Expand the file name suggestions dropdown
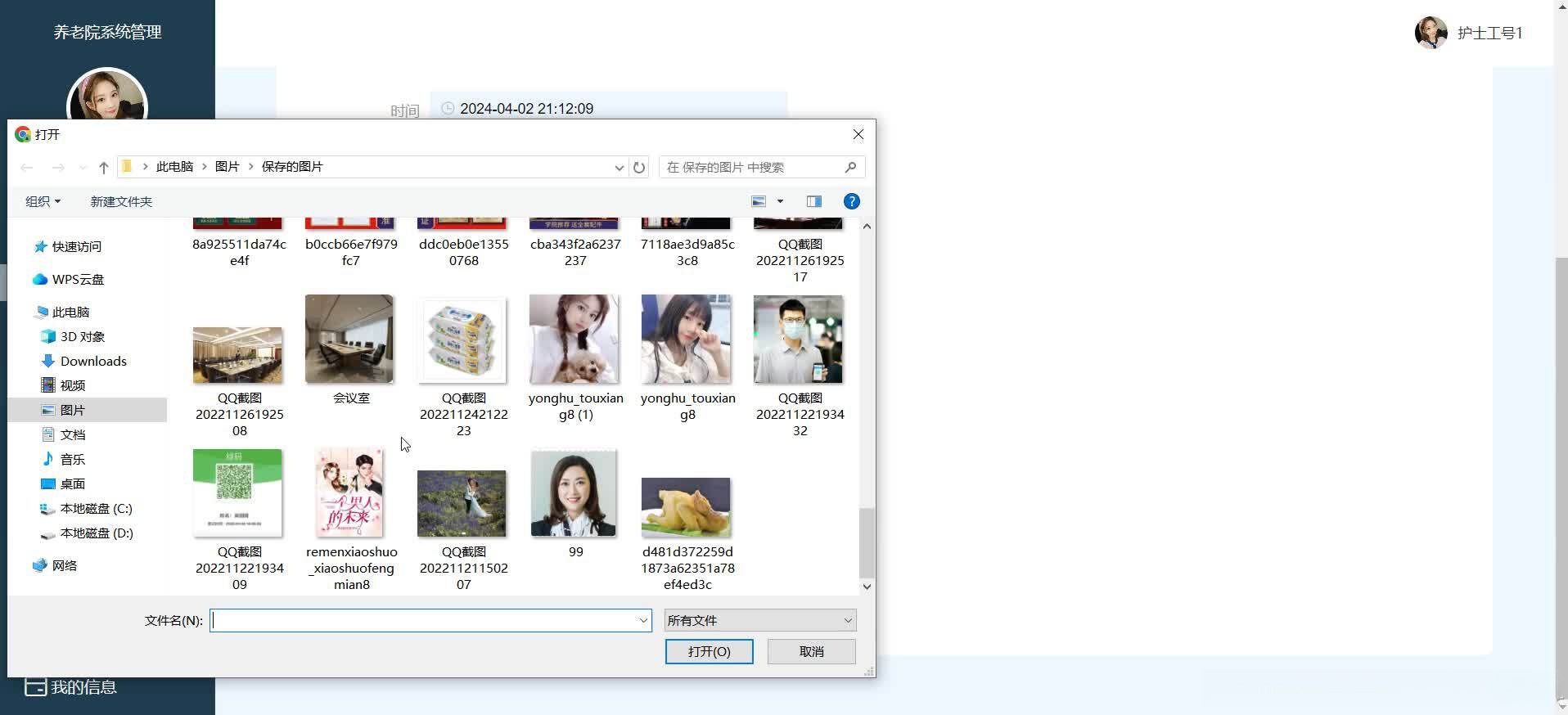This screenshot has width=1568, height=715. 643,620
